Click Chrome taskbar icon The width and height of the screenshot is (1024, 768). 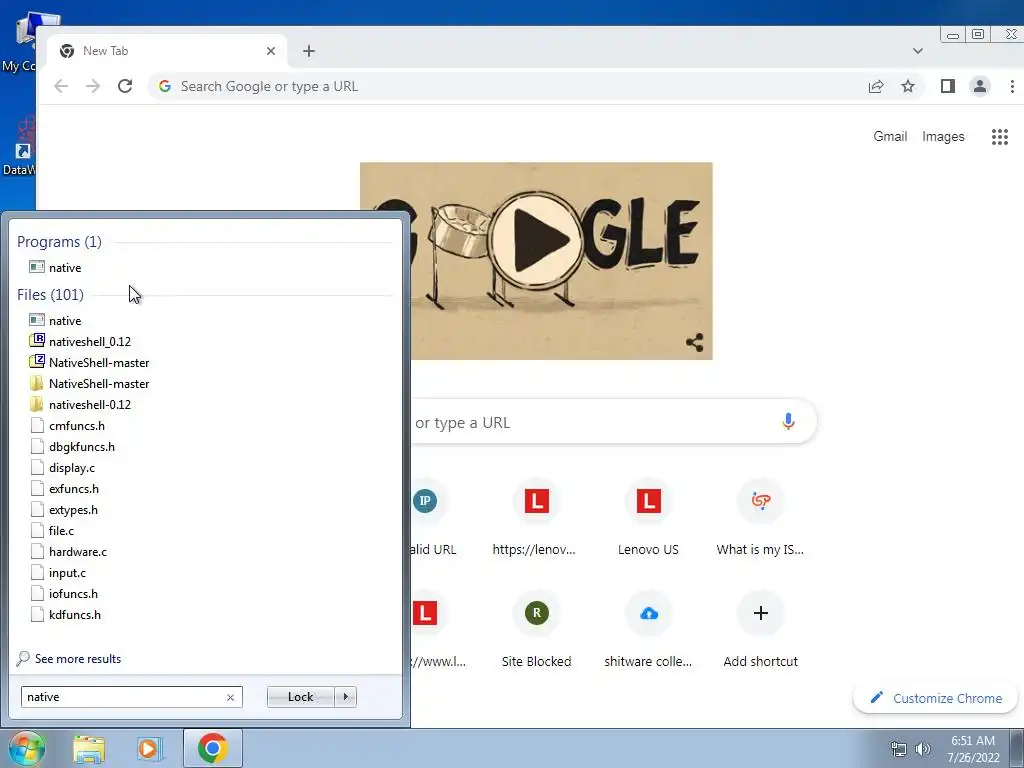pyautogui.click(x=212, y=748)
